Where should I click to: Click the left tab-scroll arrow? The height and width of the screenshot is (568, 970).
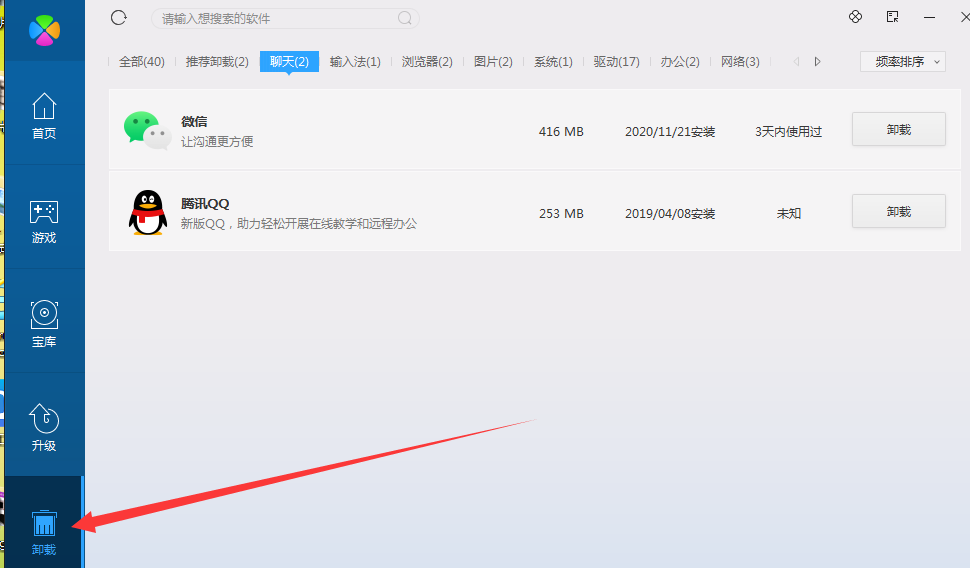coord(796,61)
